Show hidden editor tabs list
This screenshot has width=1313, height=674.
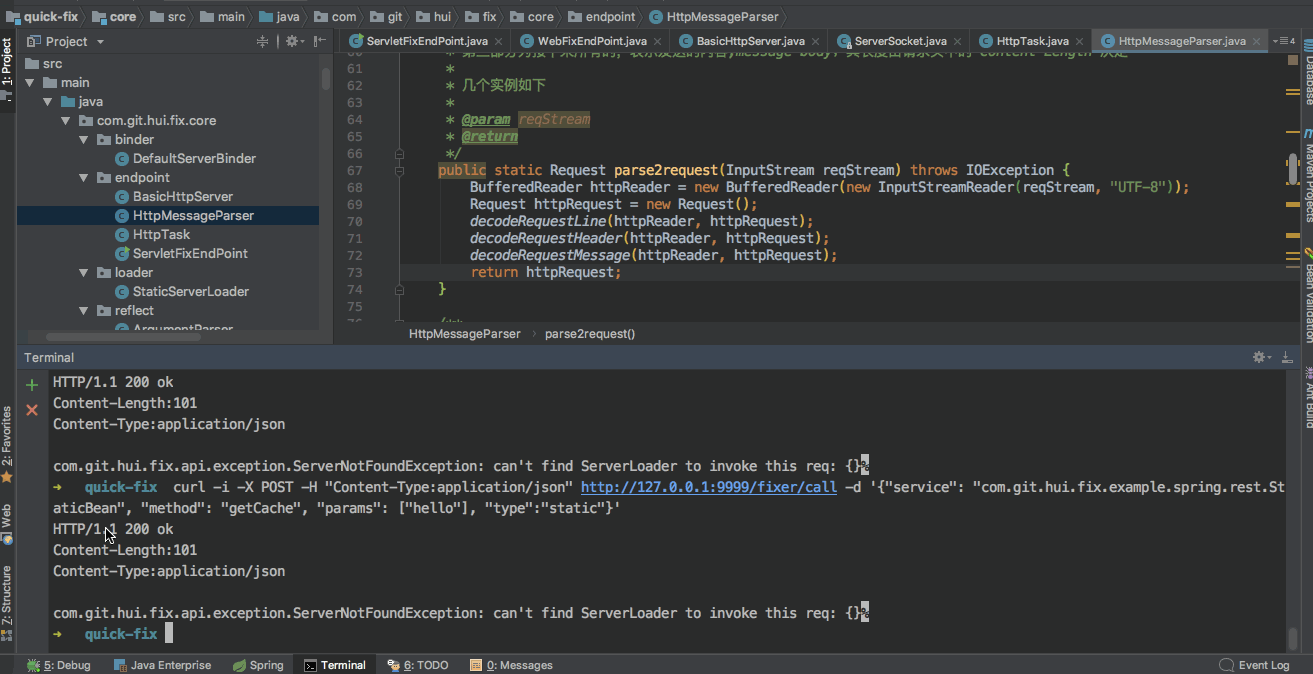pyautogui.click(x=1284, y=41)
